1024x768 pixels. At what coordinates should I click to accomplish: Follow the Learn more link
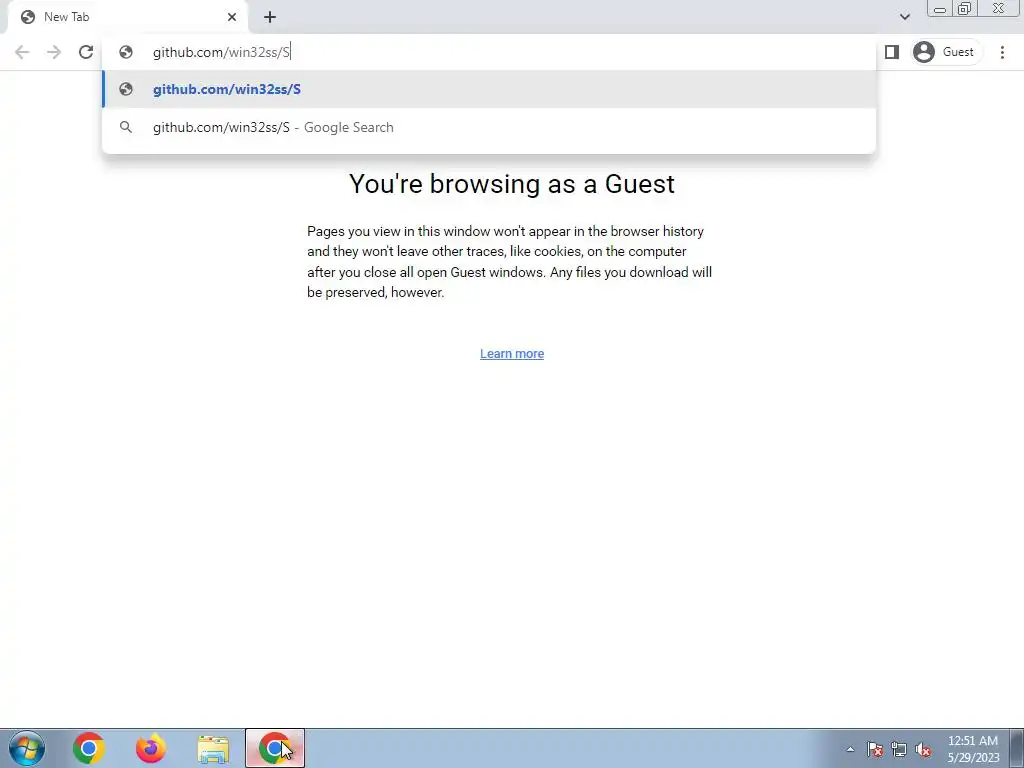(512, 354)
